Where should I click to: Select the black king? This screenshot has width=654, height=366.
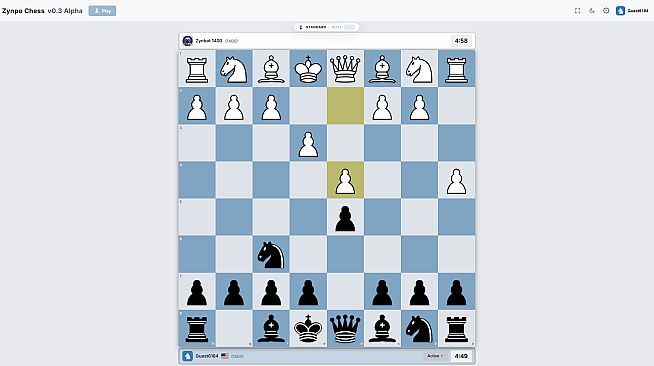(308, 329)
